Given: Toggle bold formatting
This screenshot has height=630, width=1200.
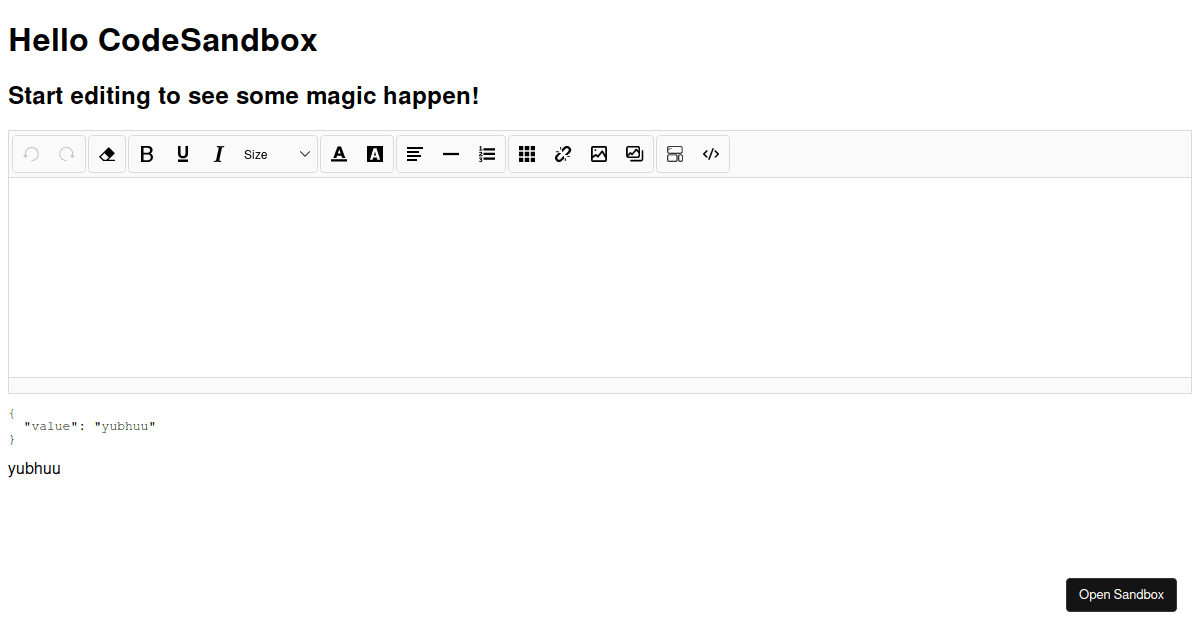Looking at the screenshot, I should click(147, 154).
